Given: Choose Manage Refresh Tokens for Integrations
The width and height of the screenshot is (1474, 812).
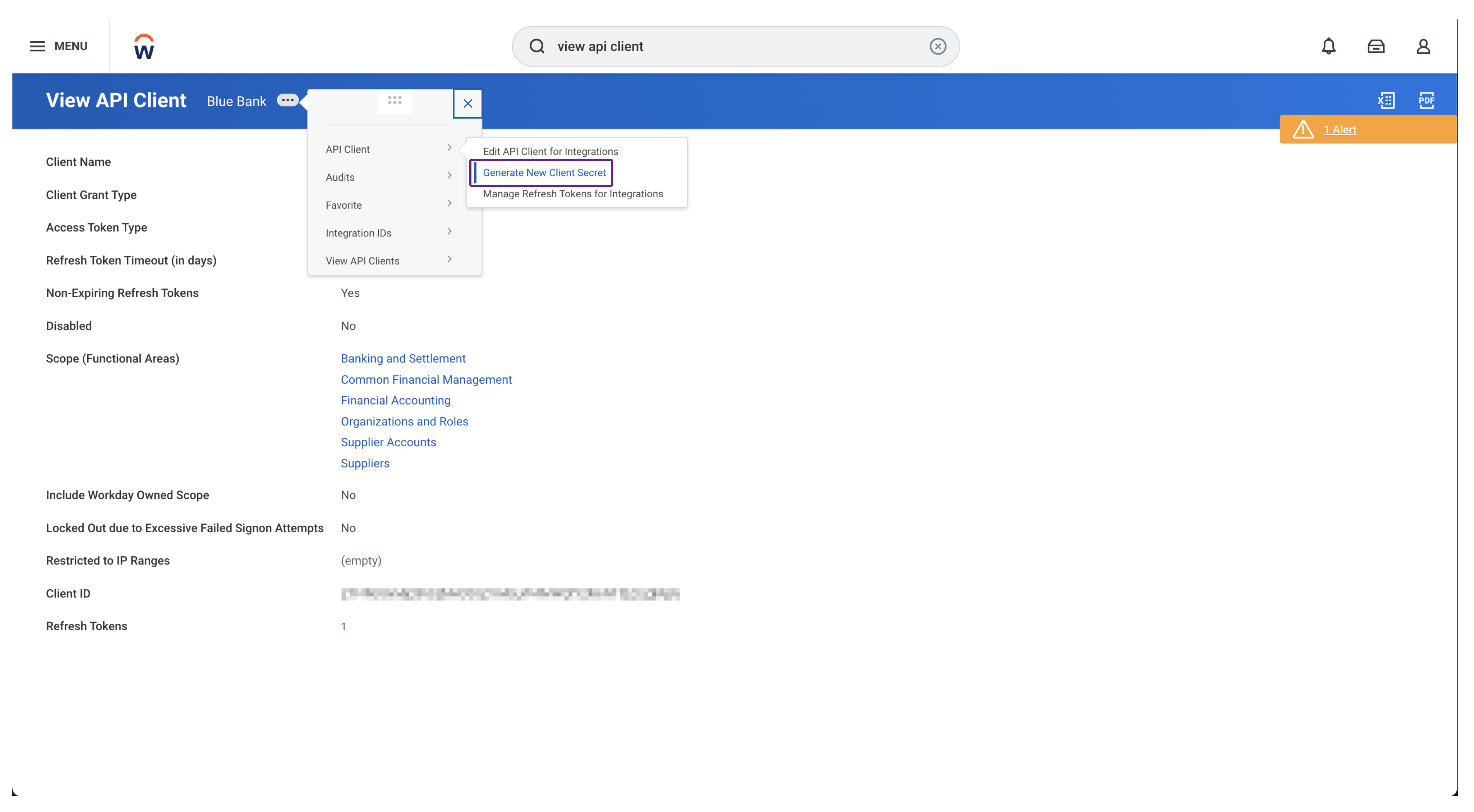Looking at the screenshot, I should (573, 193).
